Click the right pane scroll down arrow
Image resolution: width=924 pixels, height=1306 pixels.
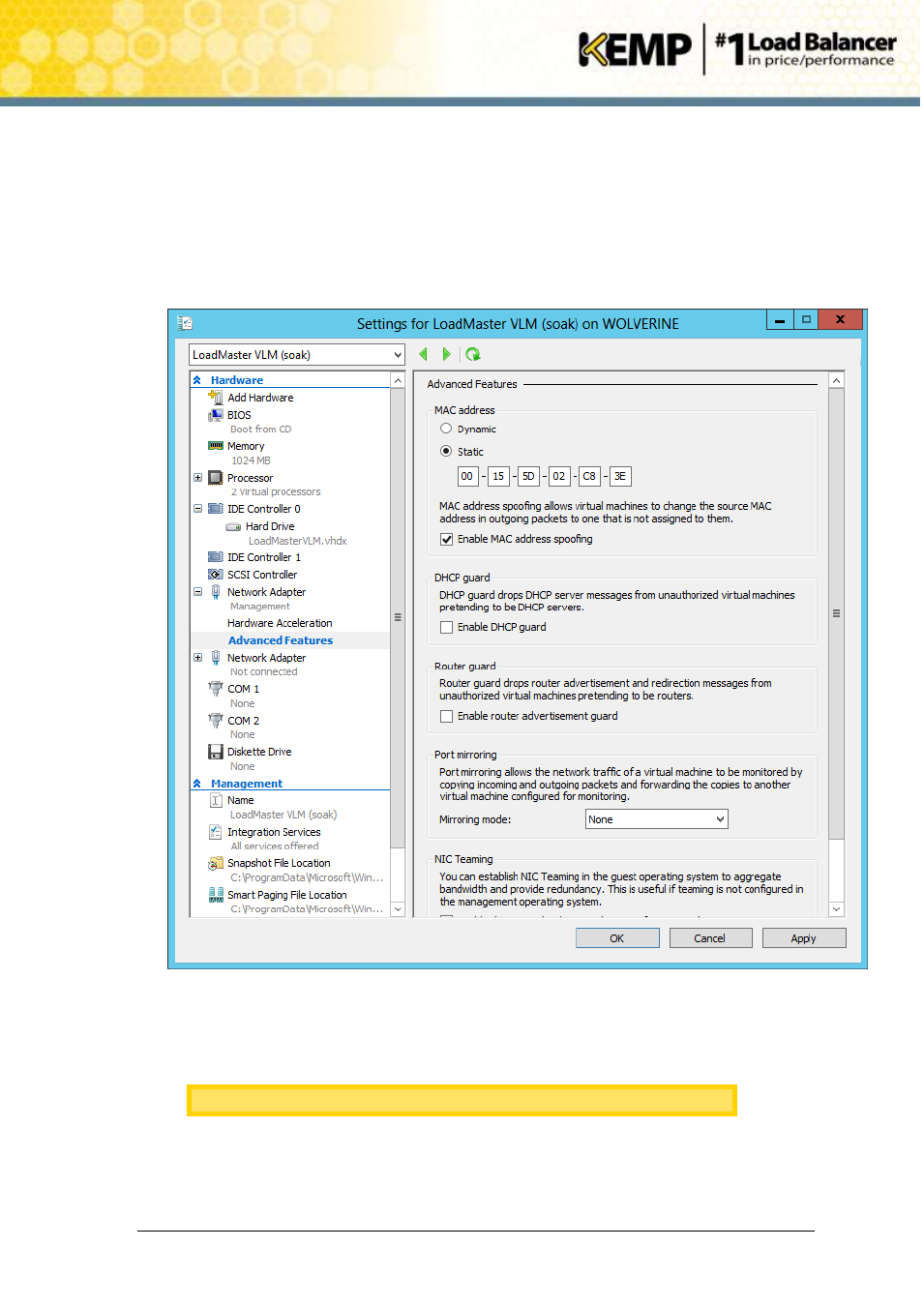837,909
